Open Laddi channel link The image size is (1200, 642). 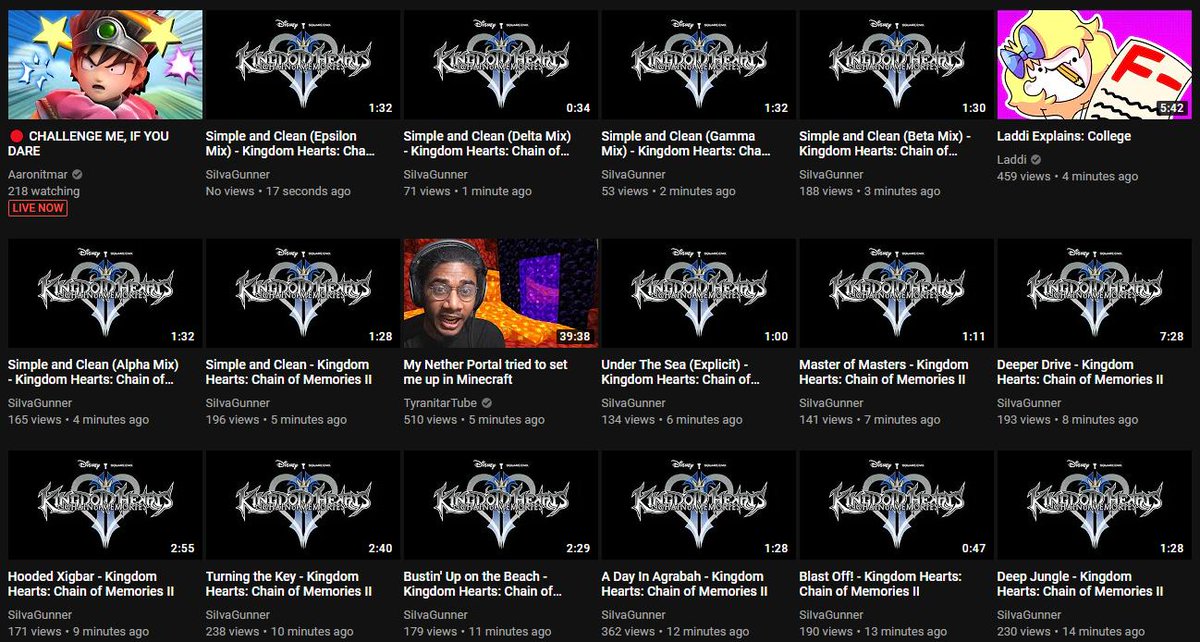click(1012, 160)
